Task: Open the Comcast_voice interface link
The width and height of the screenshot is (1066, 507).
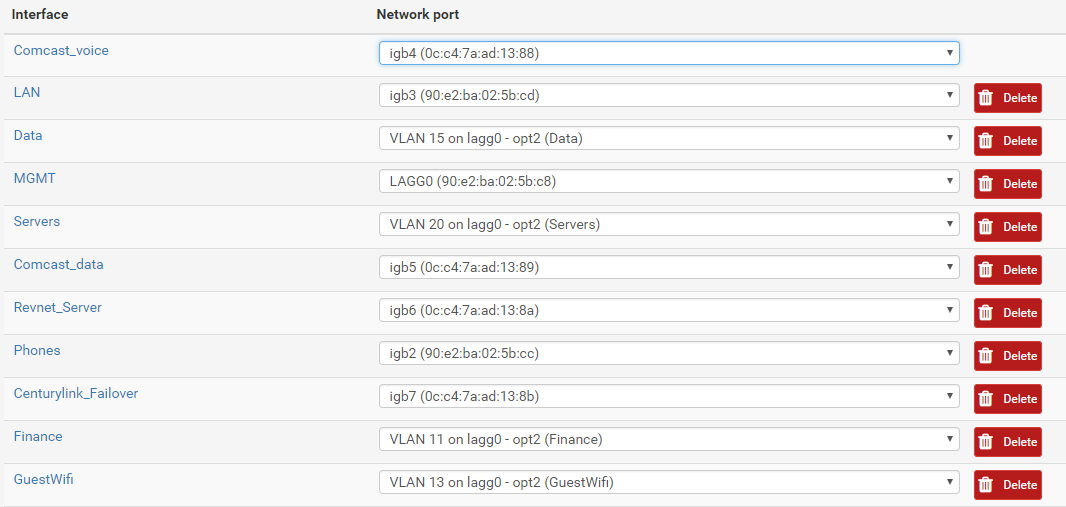Action: [61, 50]
